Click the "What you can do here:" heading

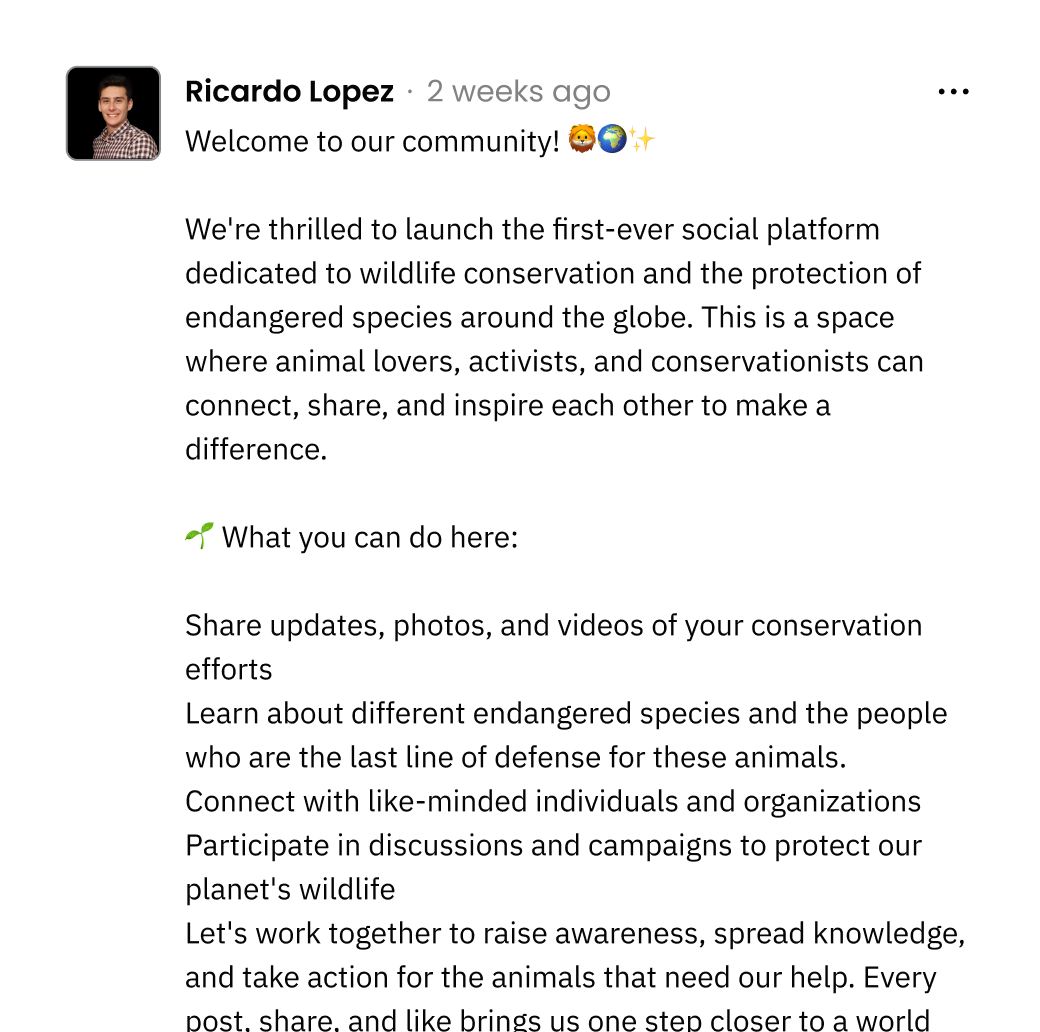tap(370, 537)
